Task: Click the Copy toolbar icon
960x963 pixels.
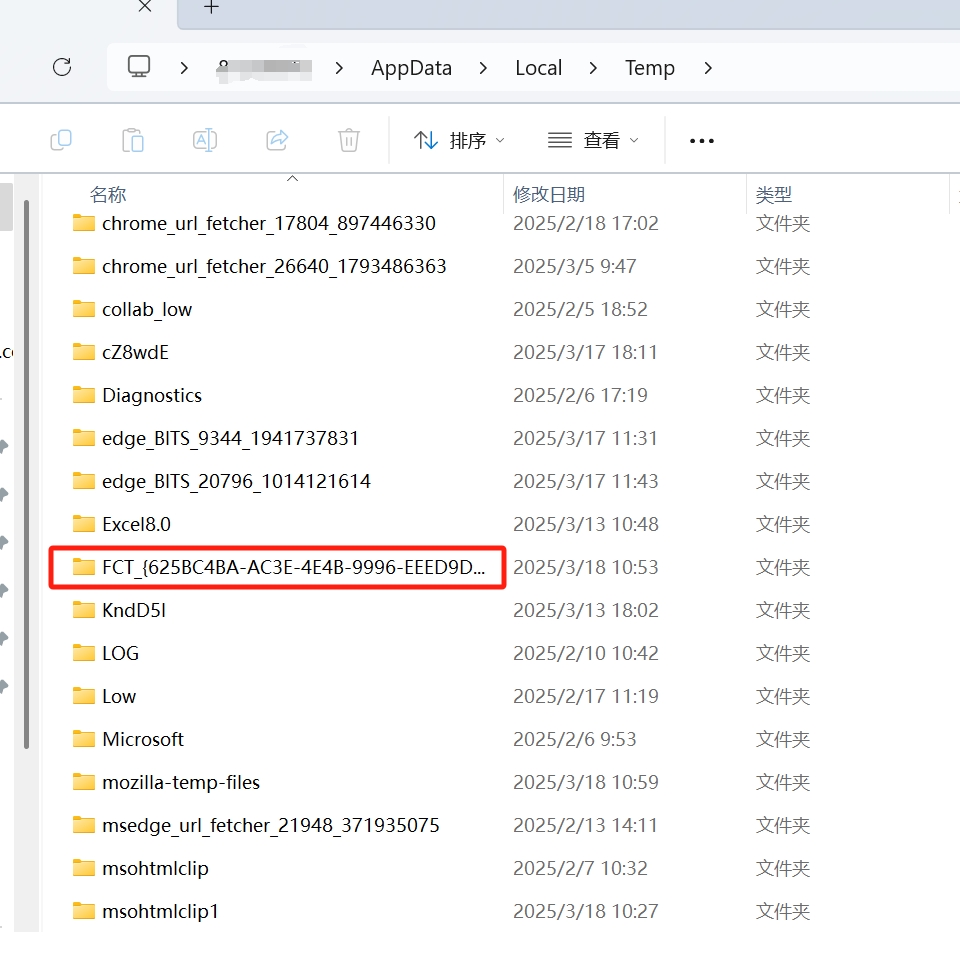Action: [x=61, y=140]
